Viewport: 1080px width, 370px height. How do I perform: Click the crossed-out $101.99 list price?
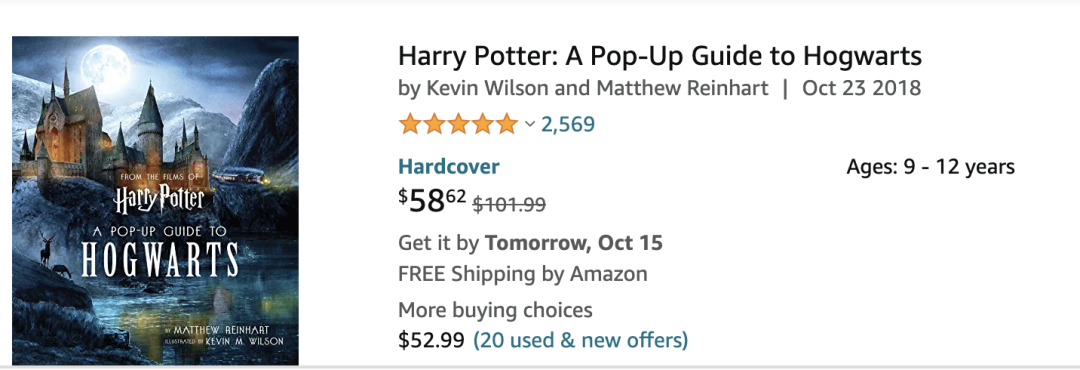(509, 204)
